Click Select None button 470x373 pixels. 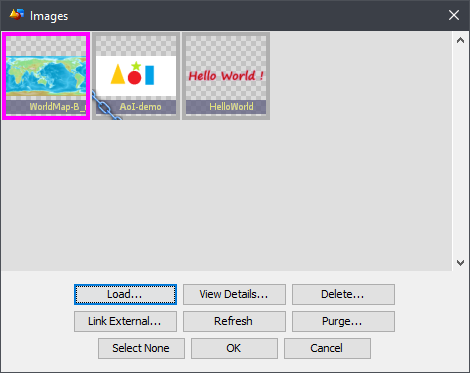(x=141, y=348)
